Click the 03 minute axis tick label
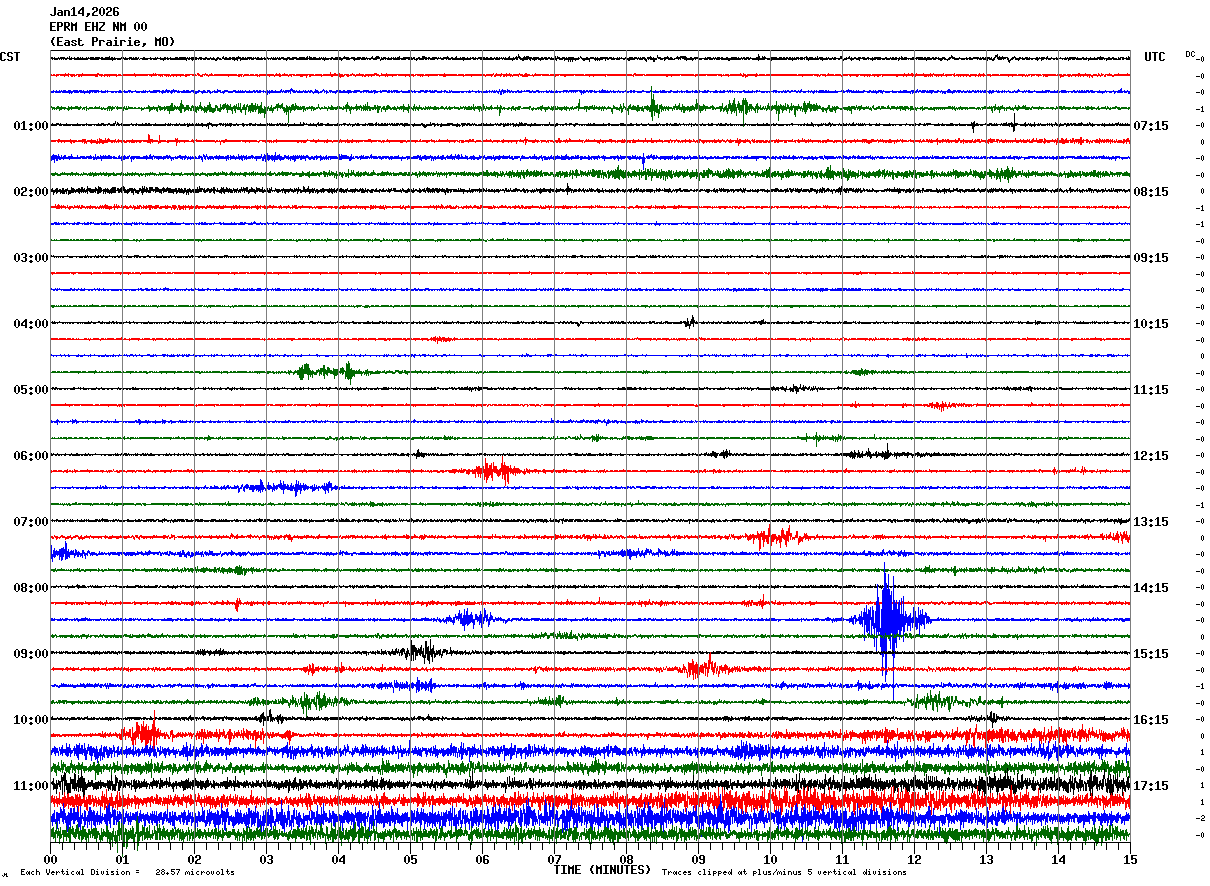Viewport: 1210px width, 886px height. tap(267, 859)
